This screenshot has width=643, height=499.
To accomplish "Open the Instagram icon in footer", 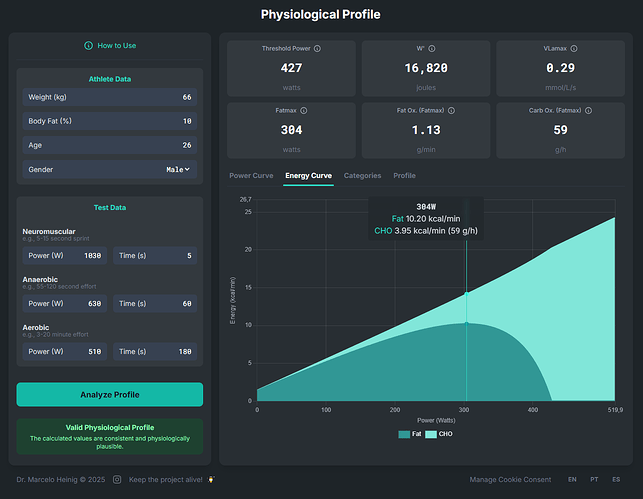I will [x=117, y=480].
